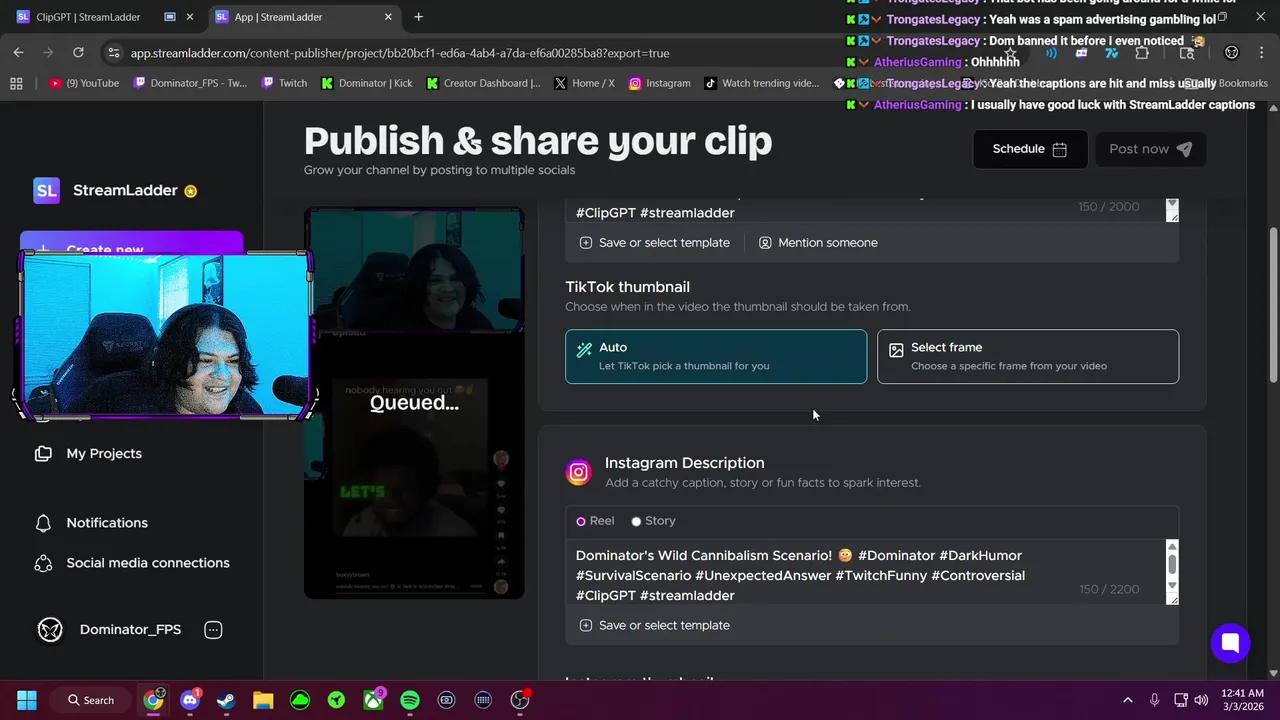Click the My Projects stack icon
This screenshot has width=1280, height=720.
[x=43, y=453]
